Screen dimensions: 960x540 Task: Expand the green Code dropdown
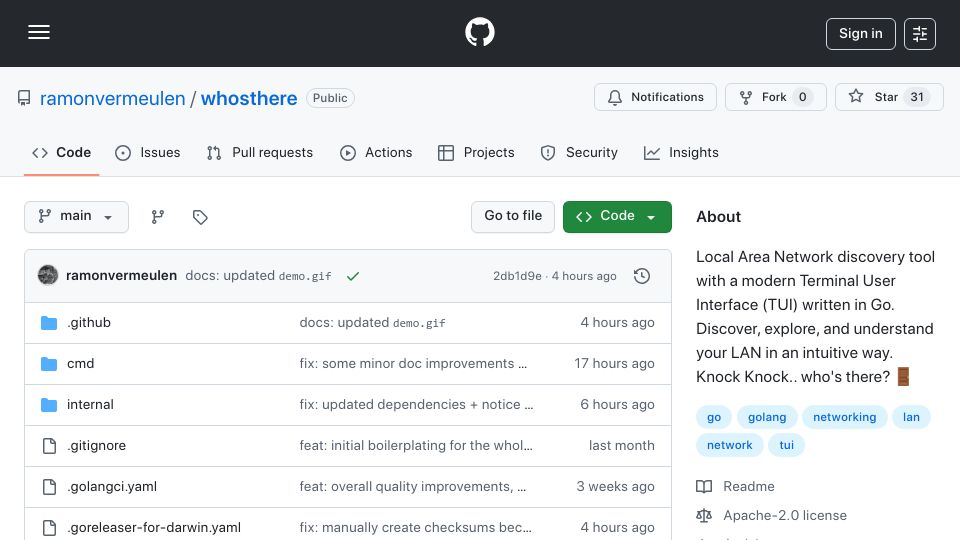(x=617, y=217)
